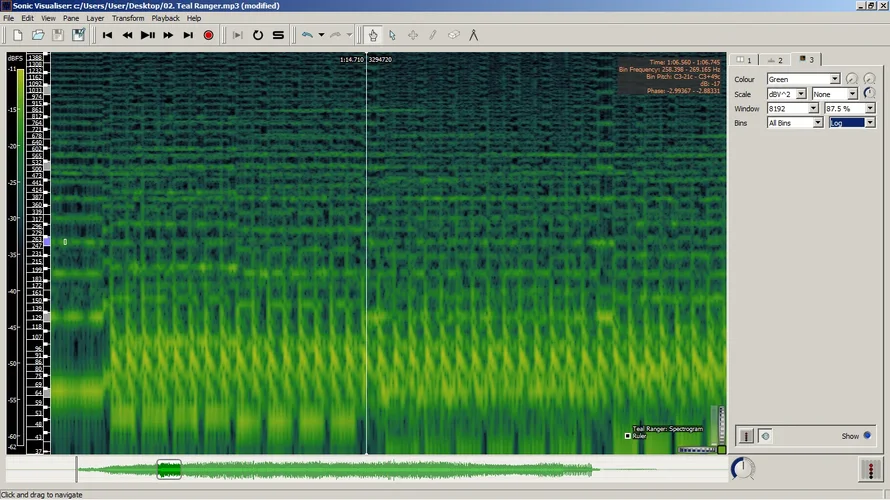Click the waveform overview strip
890x500 pixels.
click(x=400, y=469)
